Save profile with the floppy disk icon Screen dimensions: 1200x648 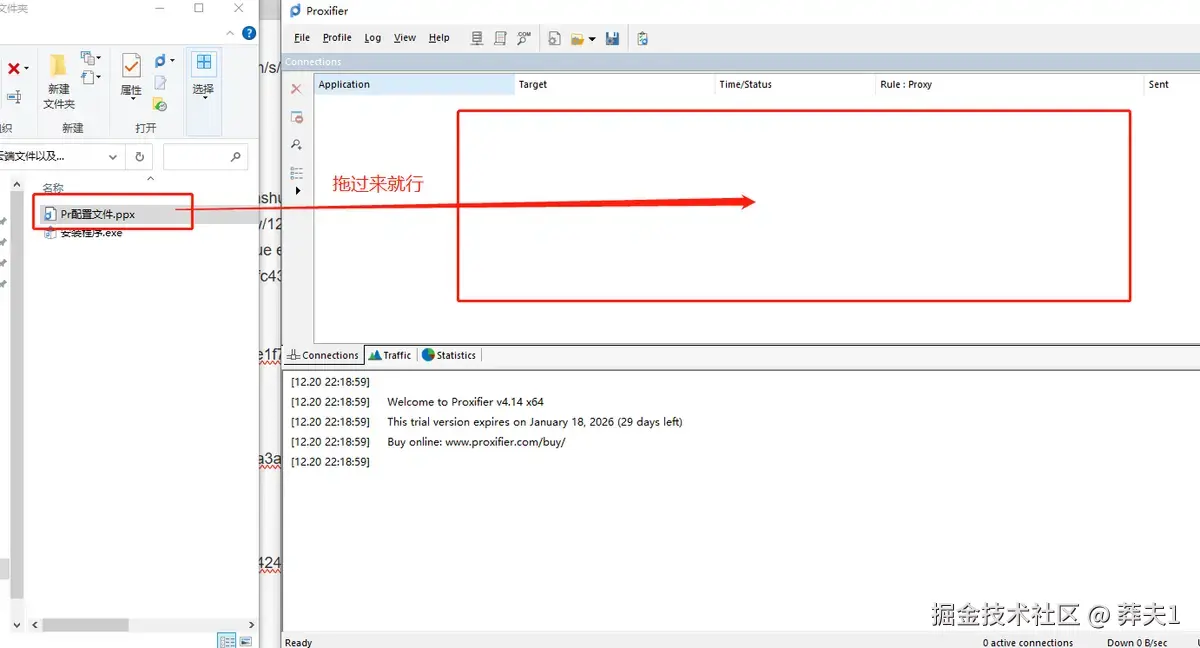612,39
